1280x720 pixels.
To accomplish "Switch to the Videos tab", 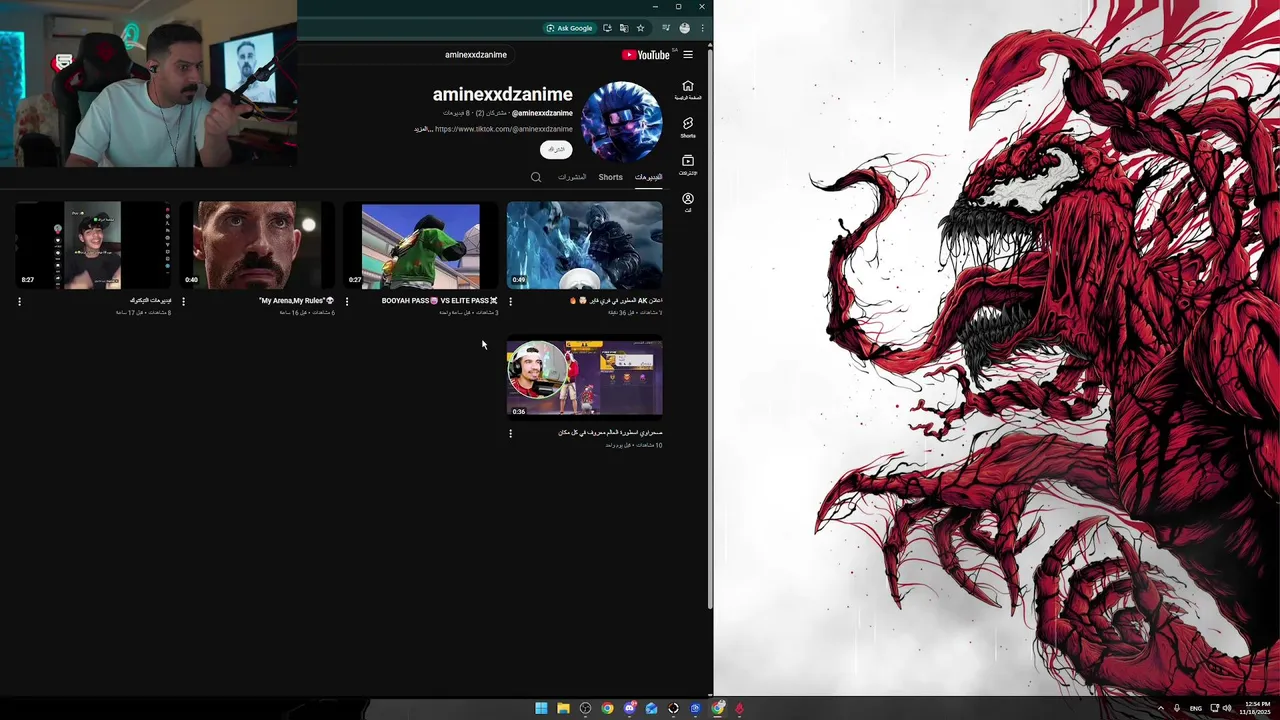I will click(648, 177).
